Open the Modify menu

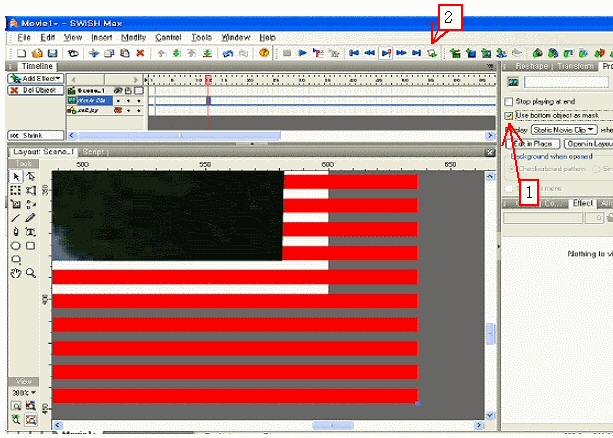(133, 38)
